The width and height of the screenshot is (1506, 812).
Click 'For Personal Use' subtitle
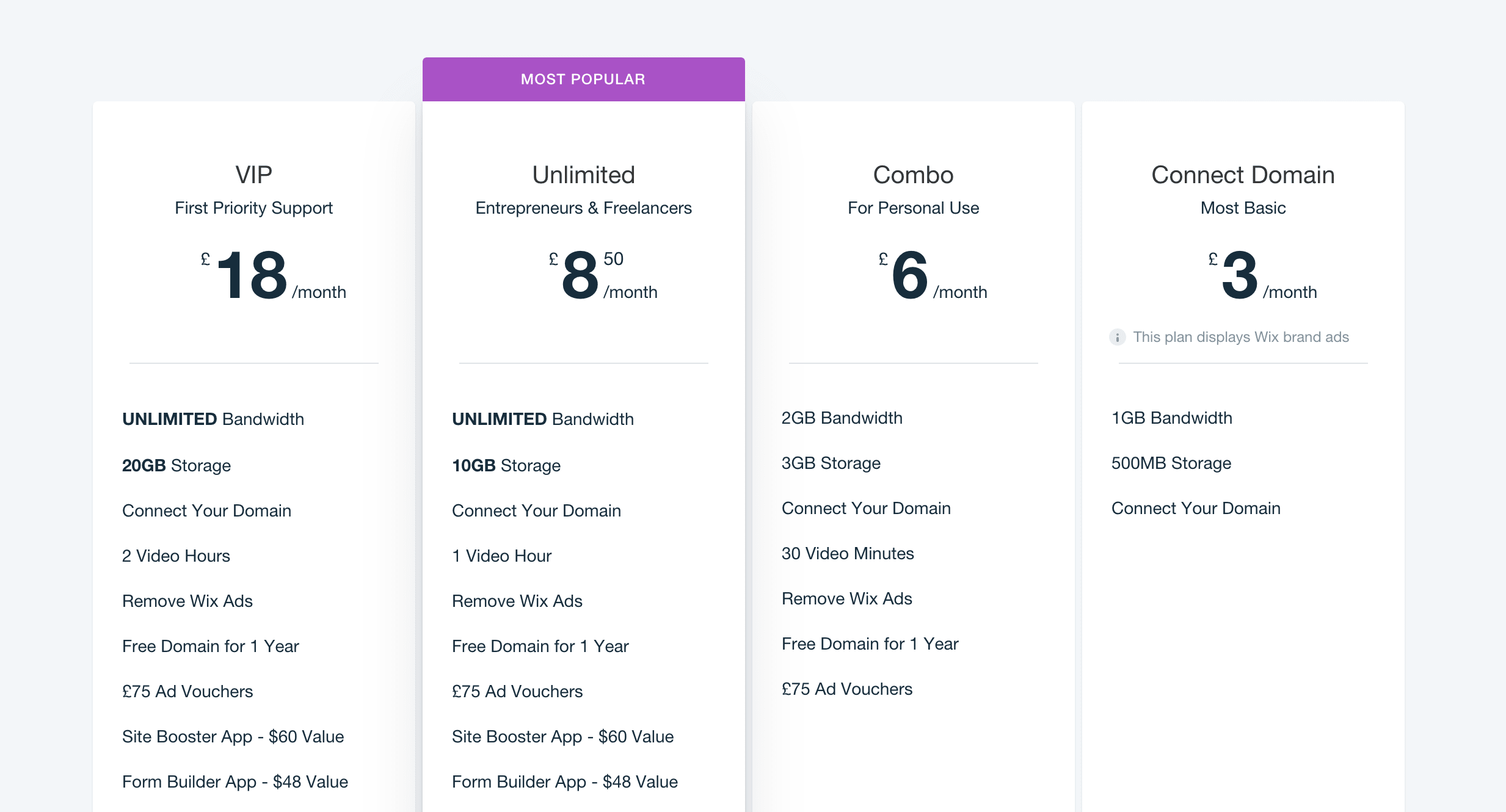click(x=914, y=208)
